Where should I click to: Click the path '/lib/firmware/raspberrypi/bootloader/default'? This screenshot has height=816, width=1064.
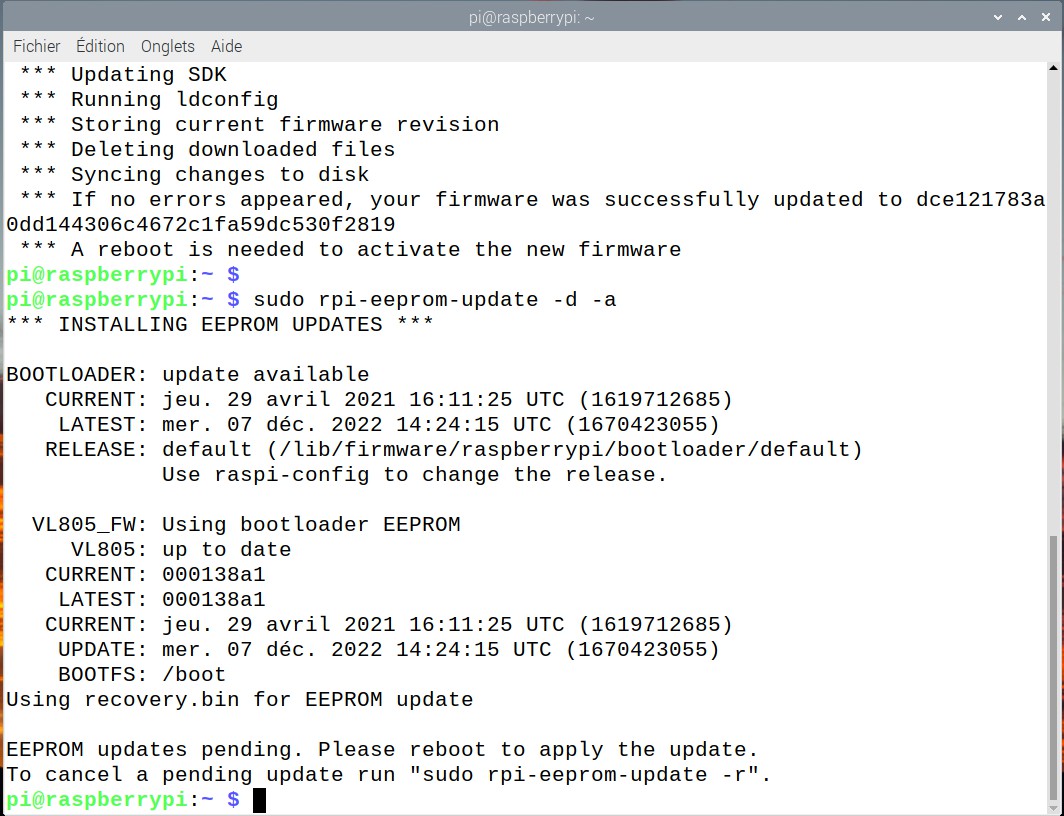(564, 450)
